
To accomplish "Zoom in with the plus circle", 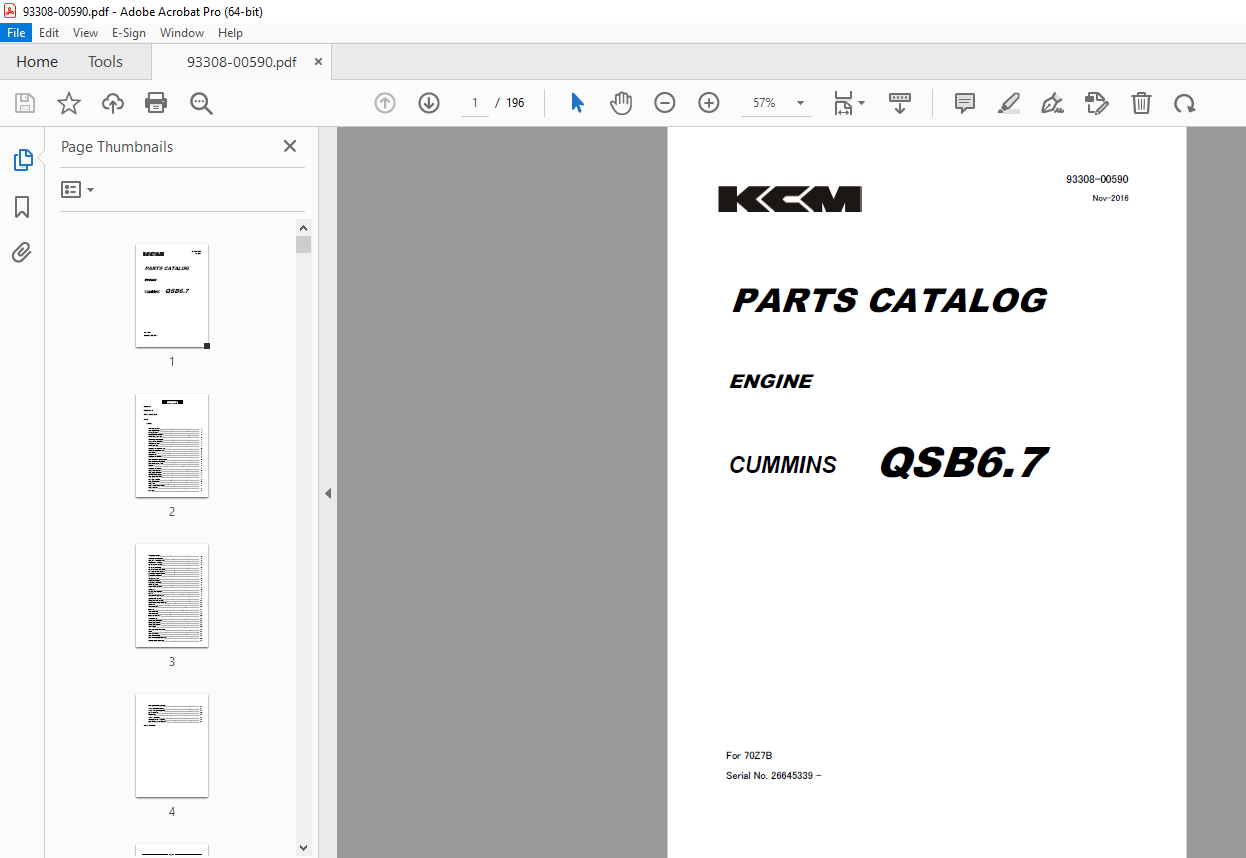I will point(709,103).
